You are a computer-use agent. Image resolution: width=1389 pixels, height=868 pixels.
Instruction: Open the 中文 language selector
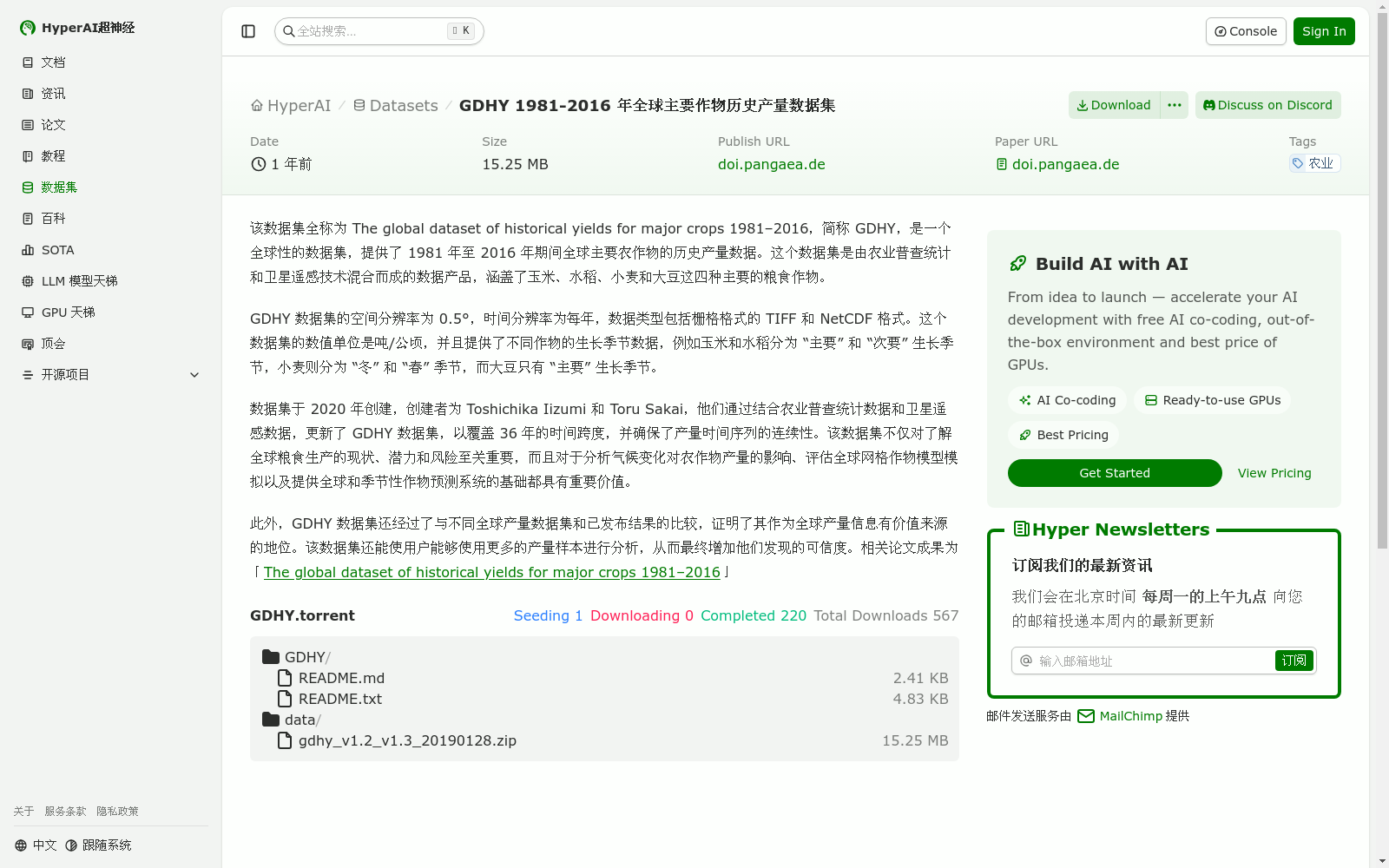[x=36, y=845]
